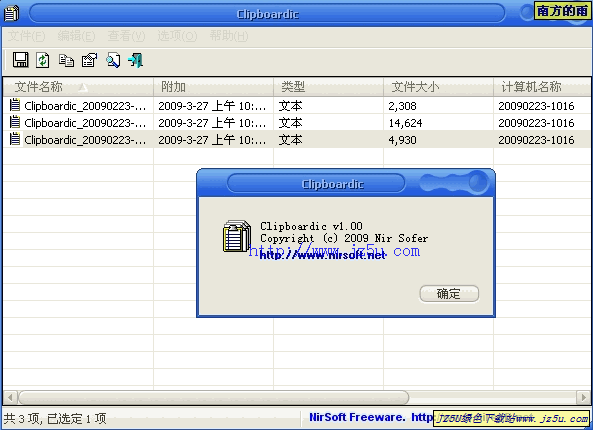This screenshot has height=430, width=593.
Task: Click the 文本 type cell in the 2,308 row
Action: (290, 106)
